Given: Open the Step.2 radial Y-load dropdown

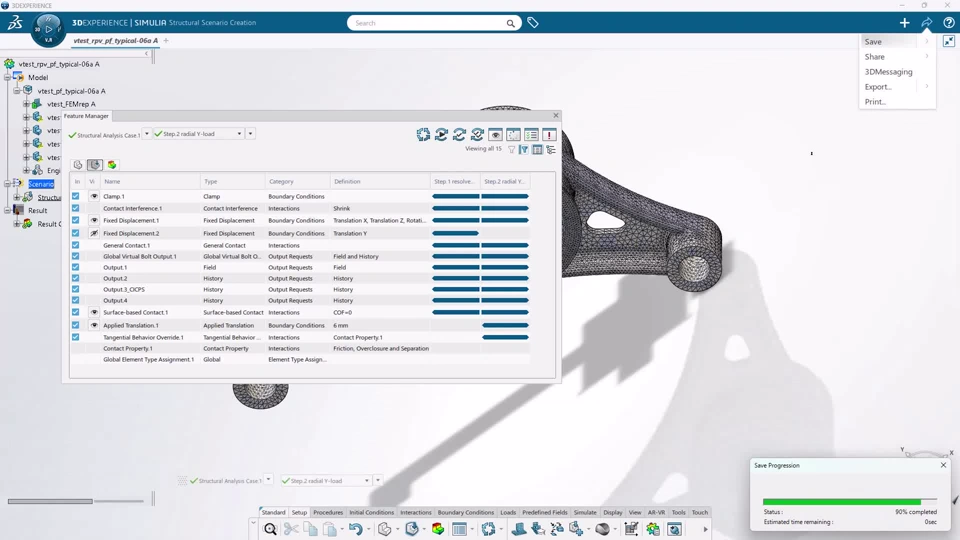Looking at the screenshot, I should [239, 134].
